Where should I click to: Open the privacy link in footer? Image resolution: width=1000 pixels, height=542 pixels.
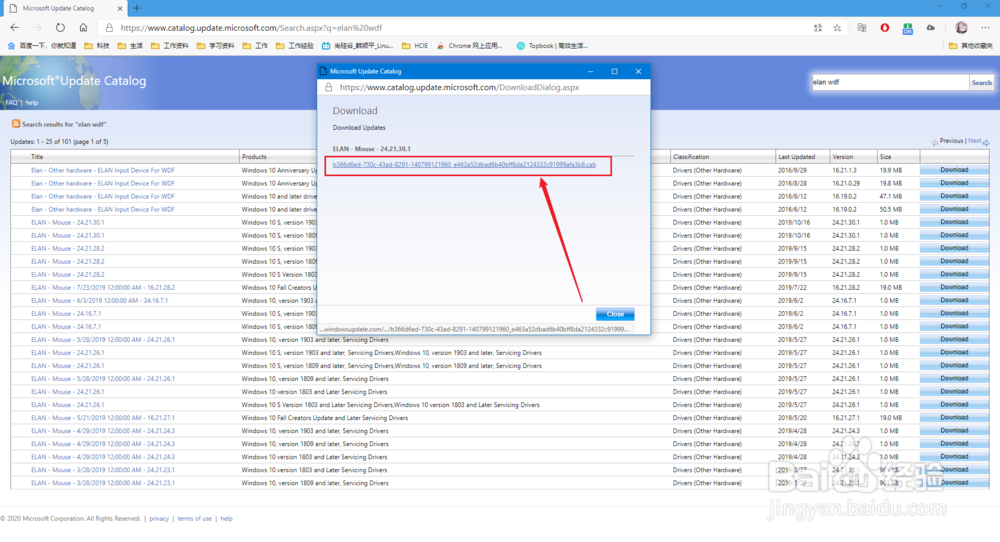(159, 518)
